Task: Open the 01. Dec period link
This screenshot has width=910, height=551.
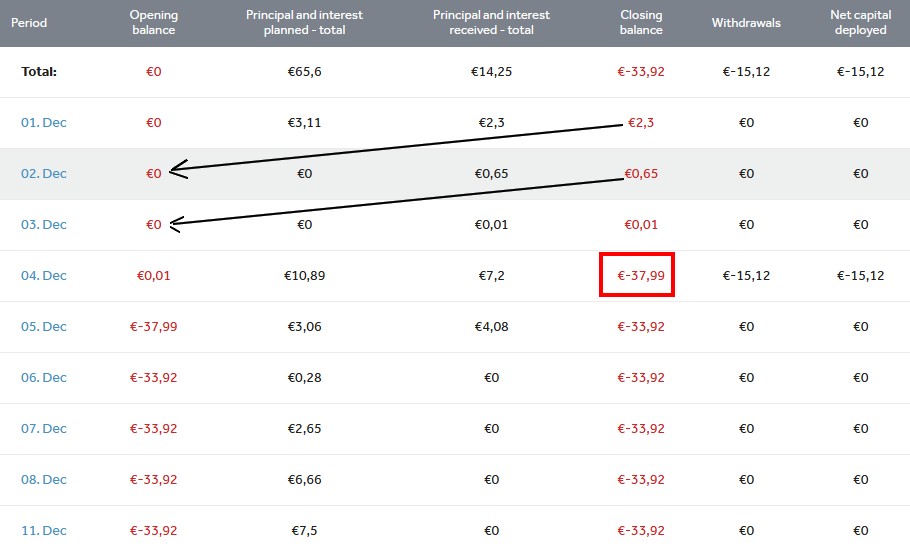Action: [x=44, y=123]
